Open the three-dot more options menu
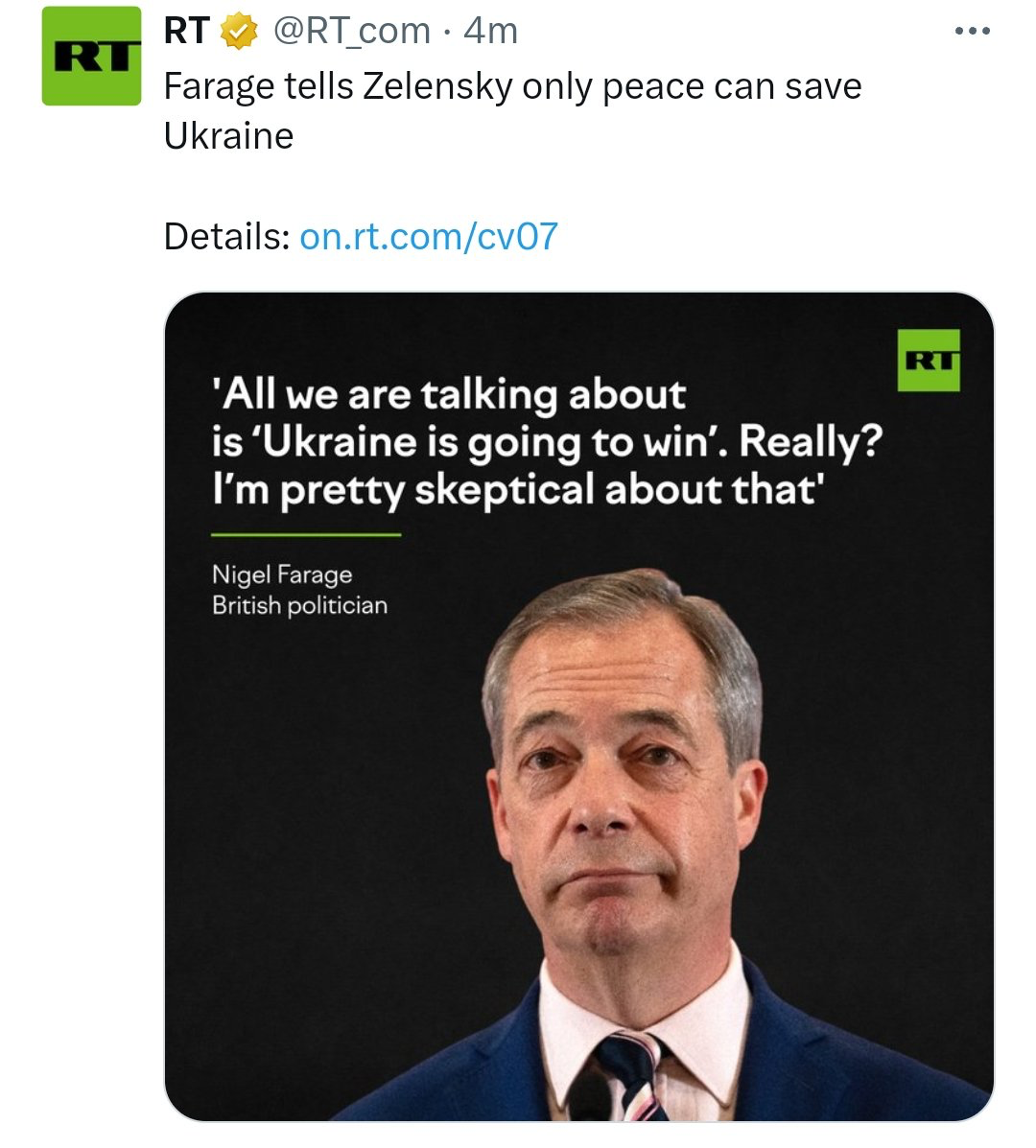This screenshot has width=1036, height=1148. [x=973, y=32]
